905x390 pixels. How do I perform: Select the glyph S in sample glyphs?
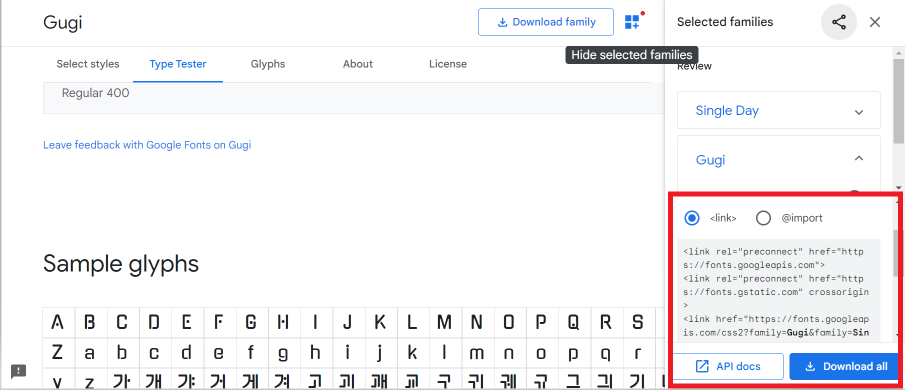(x=637, y=322)
